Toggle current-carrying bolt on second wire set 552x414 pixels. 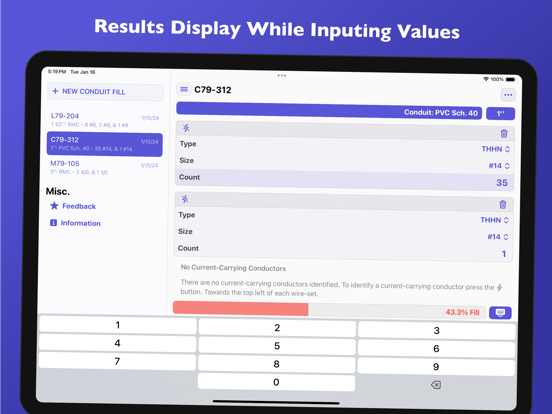(x=185, y=199)
